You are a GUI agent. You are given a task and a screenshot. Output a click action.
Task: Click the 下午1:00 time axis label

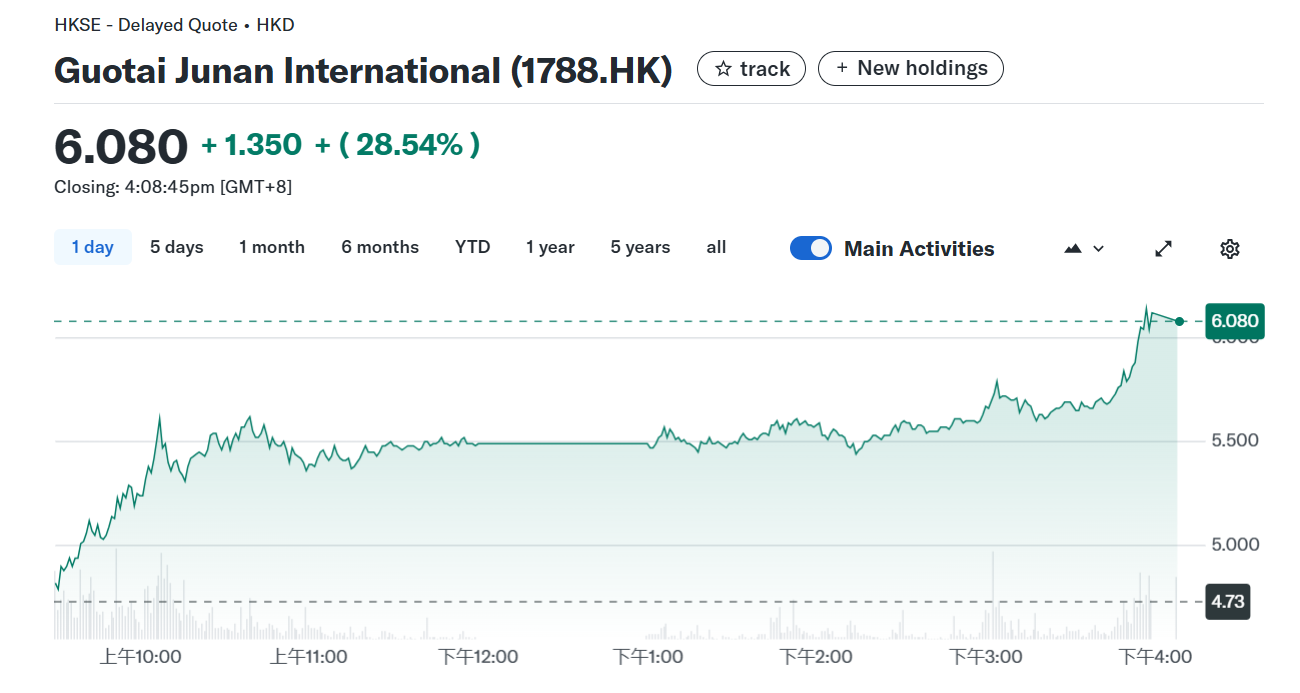[648, 656]
